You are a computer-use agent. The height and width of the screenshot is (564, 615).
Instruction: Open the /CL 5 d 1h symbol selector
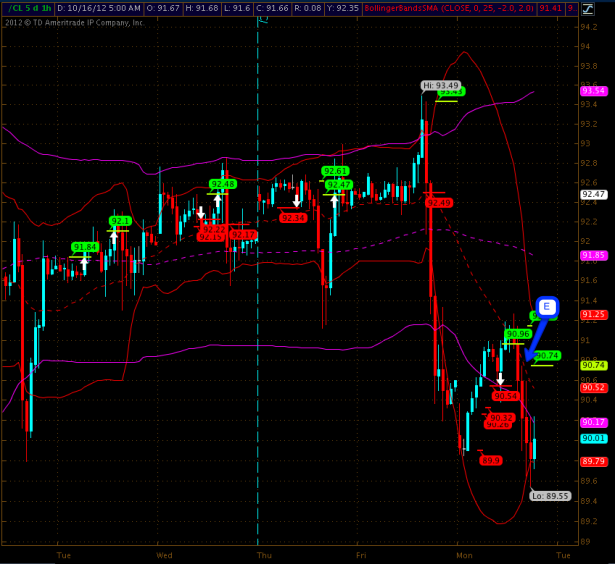27,8
